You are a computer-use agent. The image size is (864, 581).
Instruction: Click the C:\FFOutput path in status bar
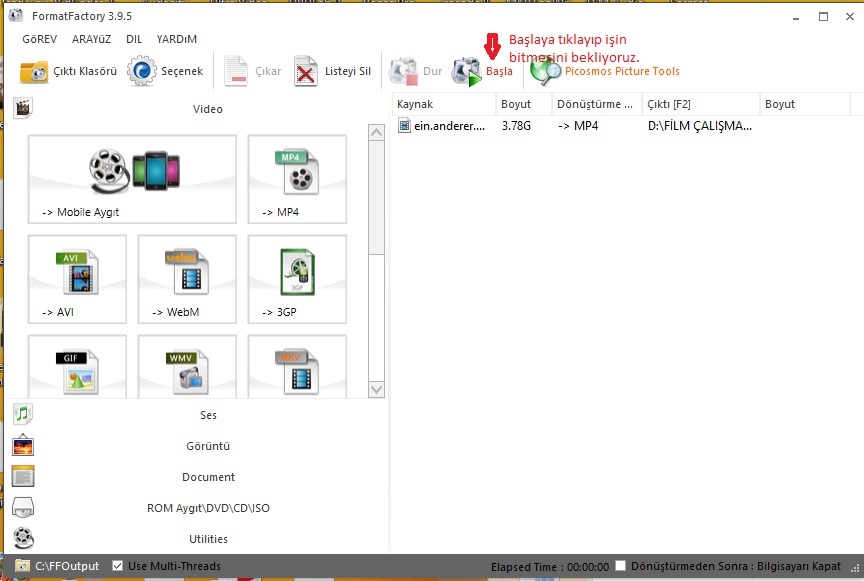tap(67, 566)
